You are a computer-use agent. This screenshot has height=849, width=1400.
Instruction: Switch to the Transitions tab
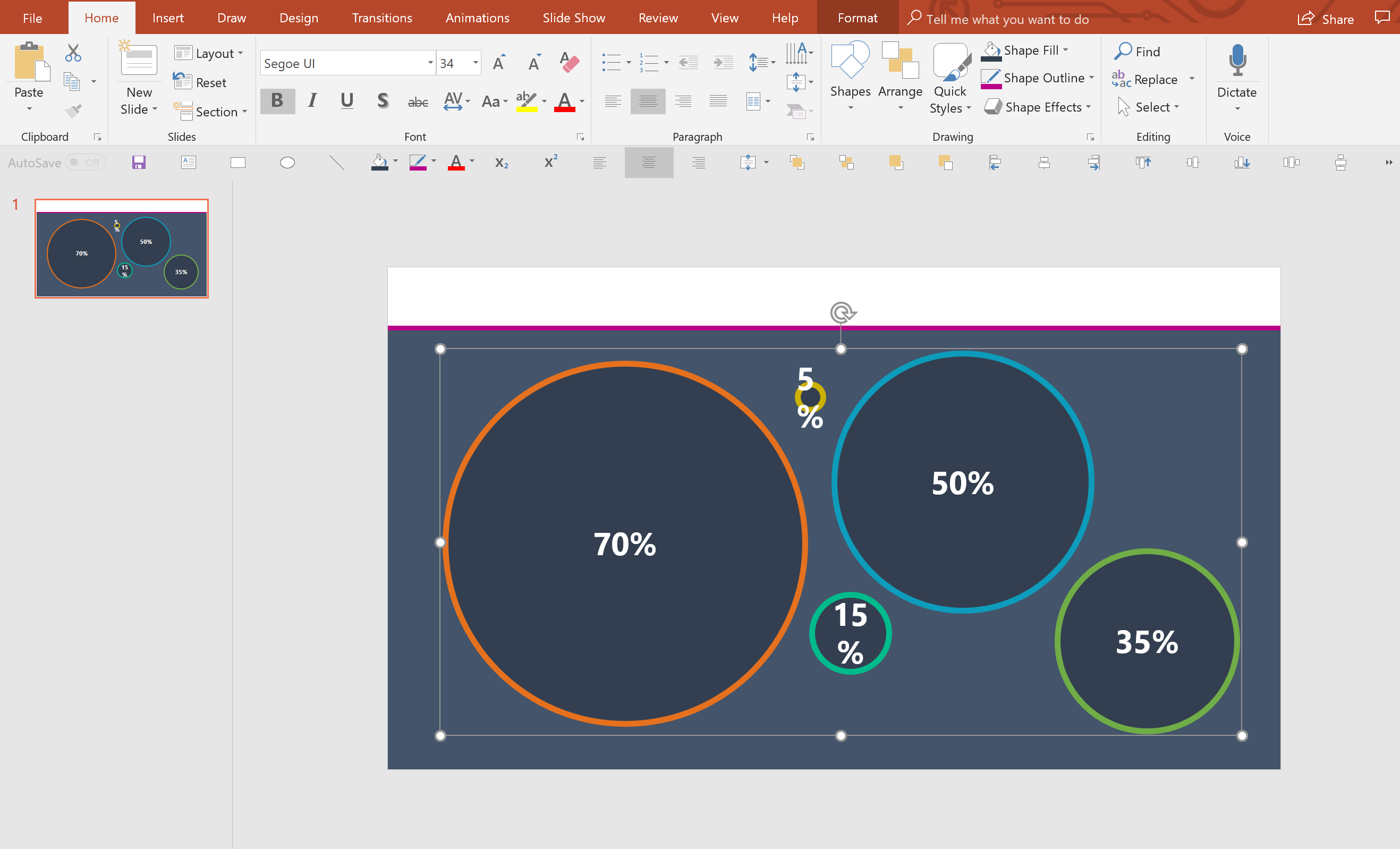click(x=382, y=18)
